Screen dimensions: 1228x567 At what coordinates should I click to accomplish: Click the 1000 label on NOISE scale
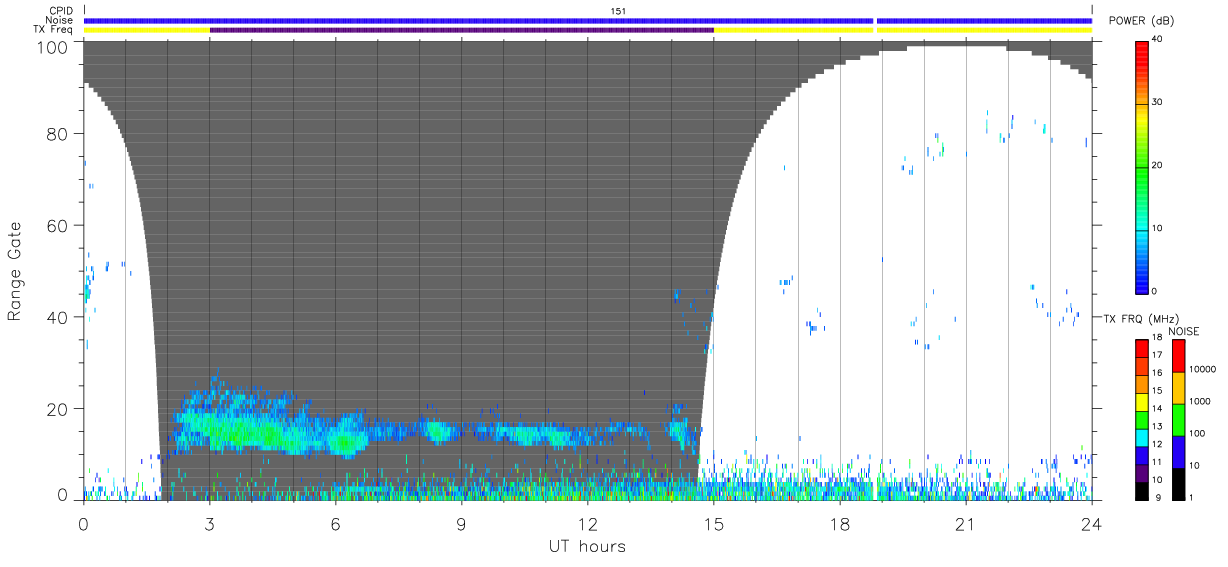pos(1199,401)
